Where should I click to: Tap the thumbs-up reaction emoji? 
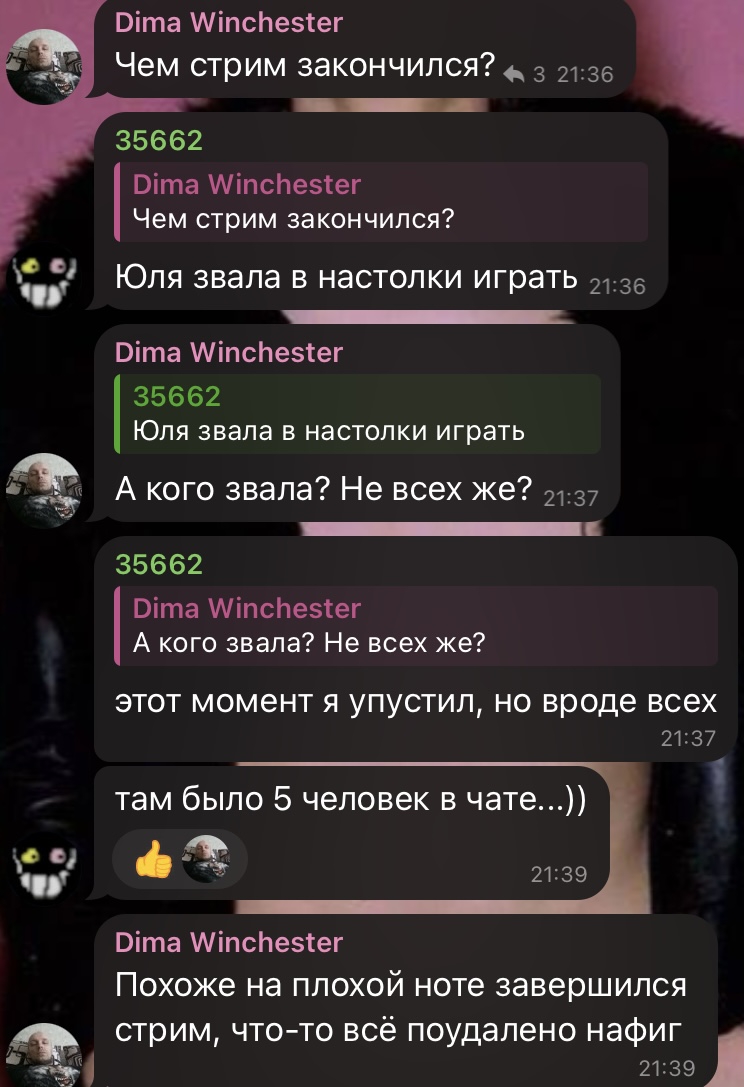coord(153,860)
